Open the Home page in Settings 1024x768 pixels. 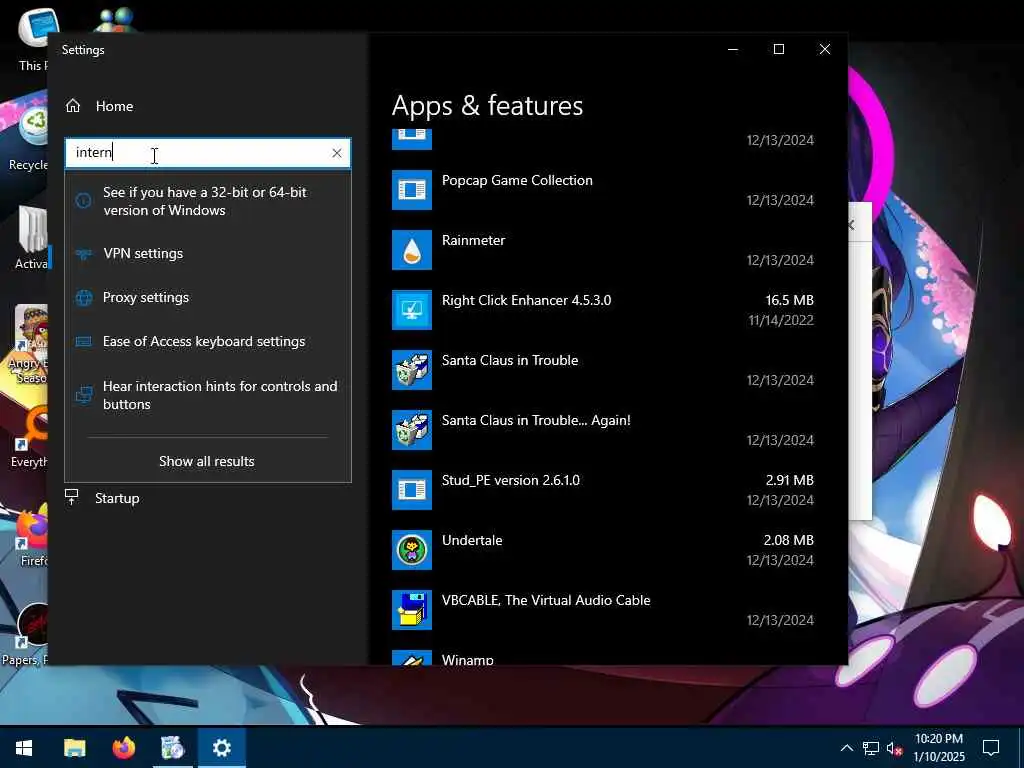tap(100, 106)
